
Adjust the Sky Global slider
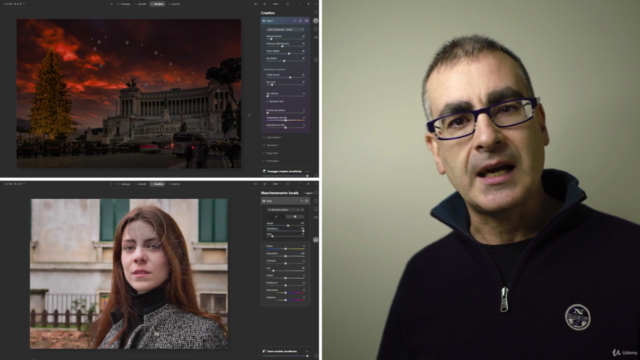point(285,61)
